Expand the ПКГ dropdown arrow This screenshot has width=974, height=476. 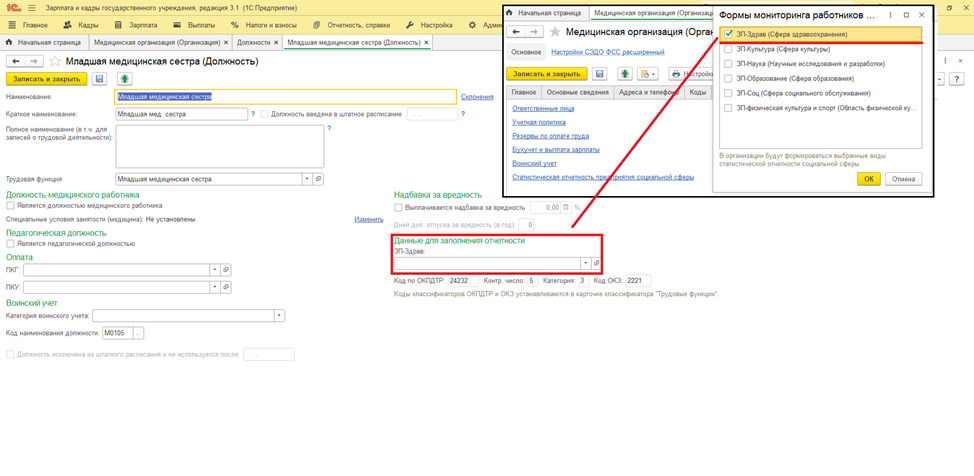[215, 270]
